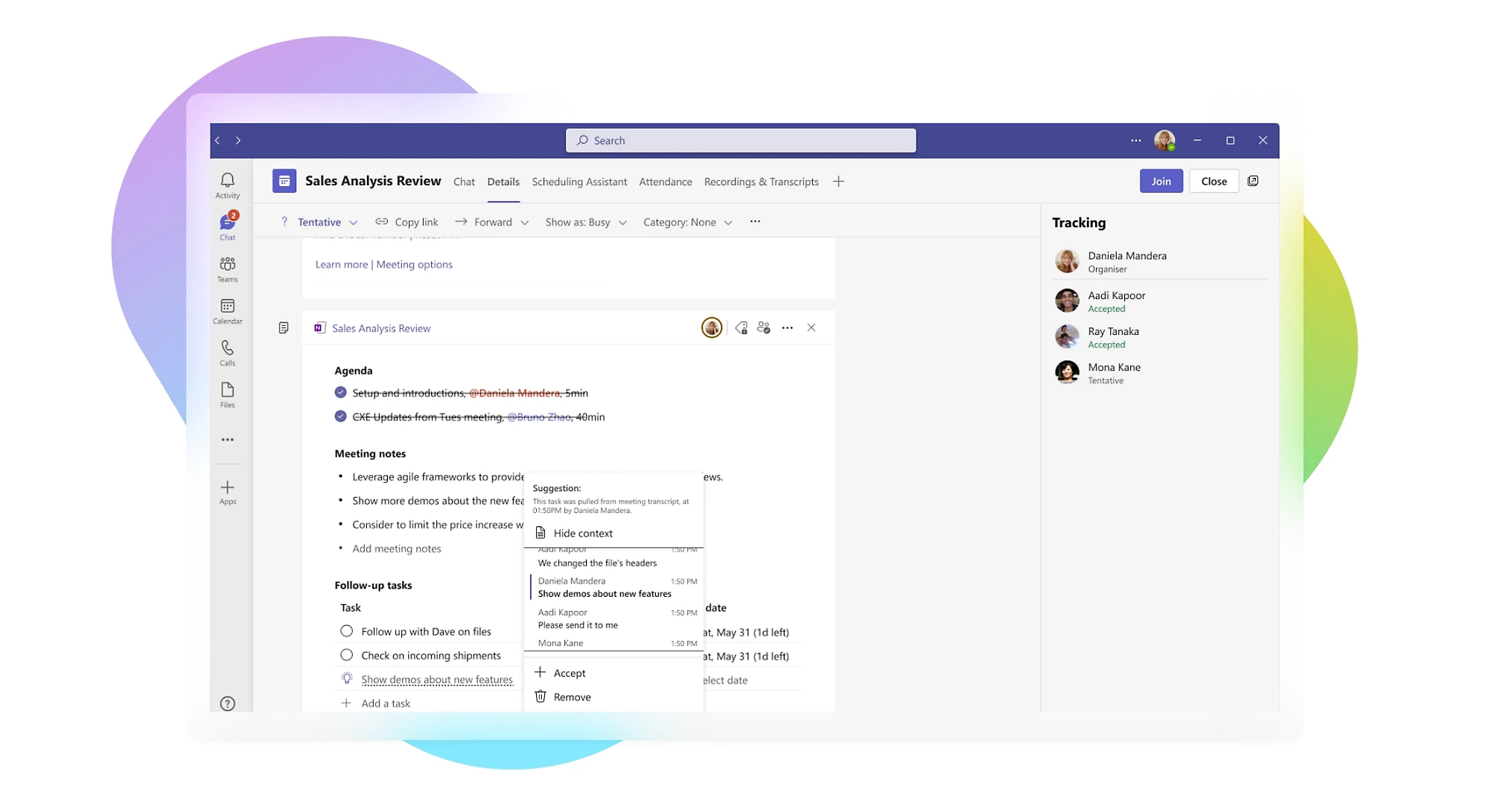Image resolution: width=1489 pixels, height=812 pixels.
Task: Check off the incoming shipments task
Action: (x=346, y=655)
